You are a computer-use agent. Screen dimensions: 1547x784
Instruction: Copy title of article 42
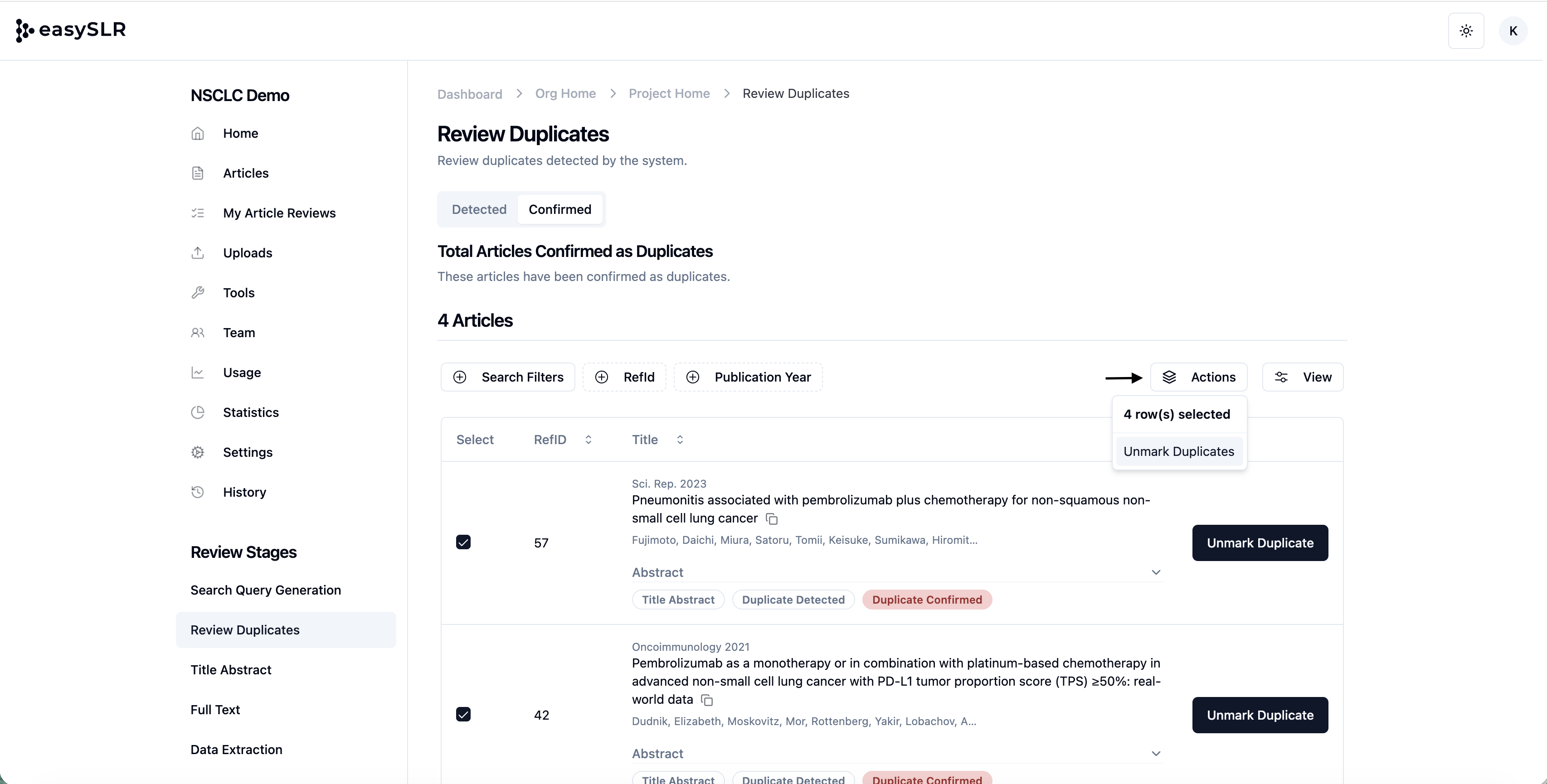point(707,700)
